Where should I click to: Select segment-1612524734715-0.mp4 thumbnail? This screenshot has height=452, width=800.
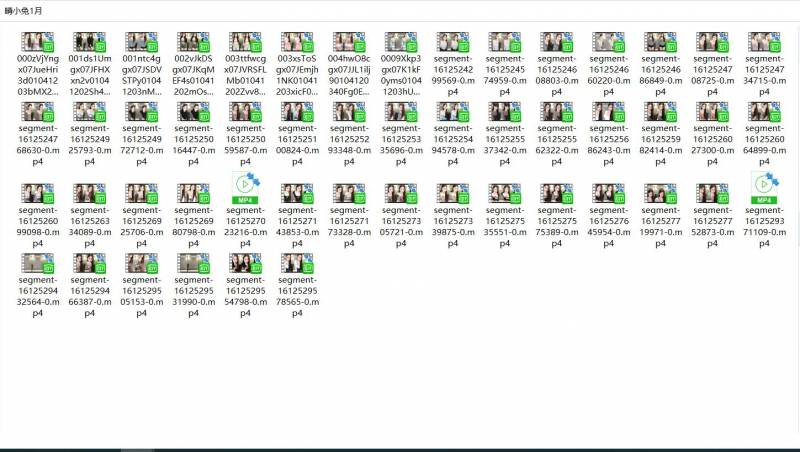(x=765, y=42)
